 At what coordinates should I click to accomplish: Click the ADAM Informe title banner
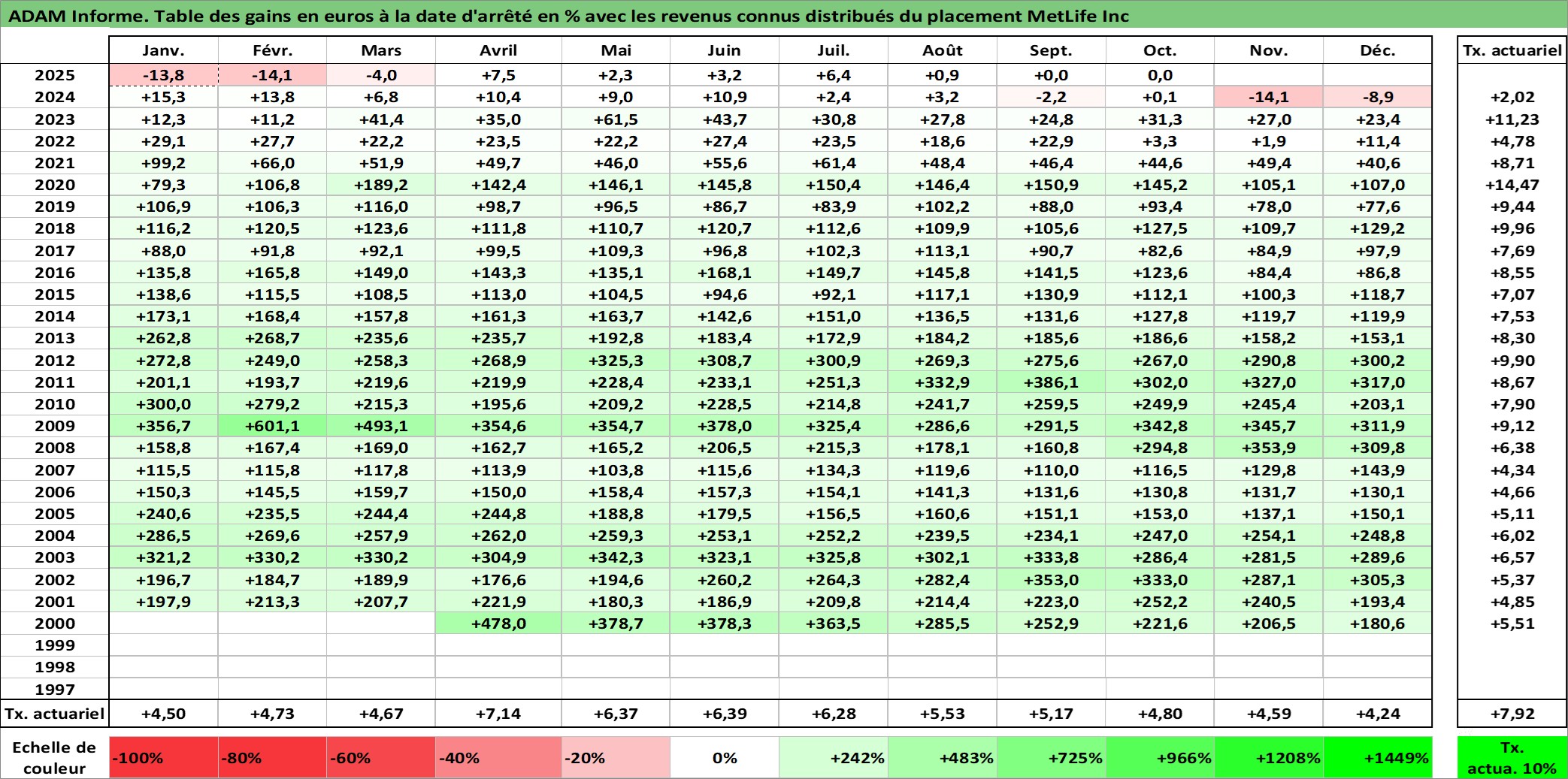click(784, 15)
